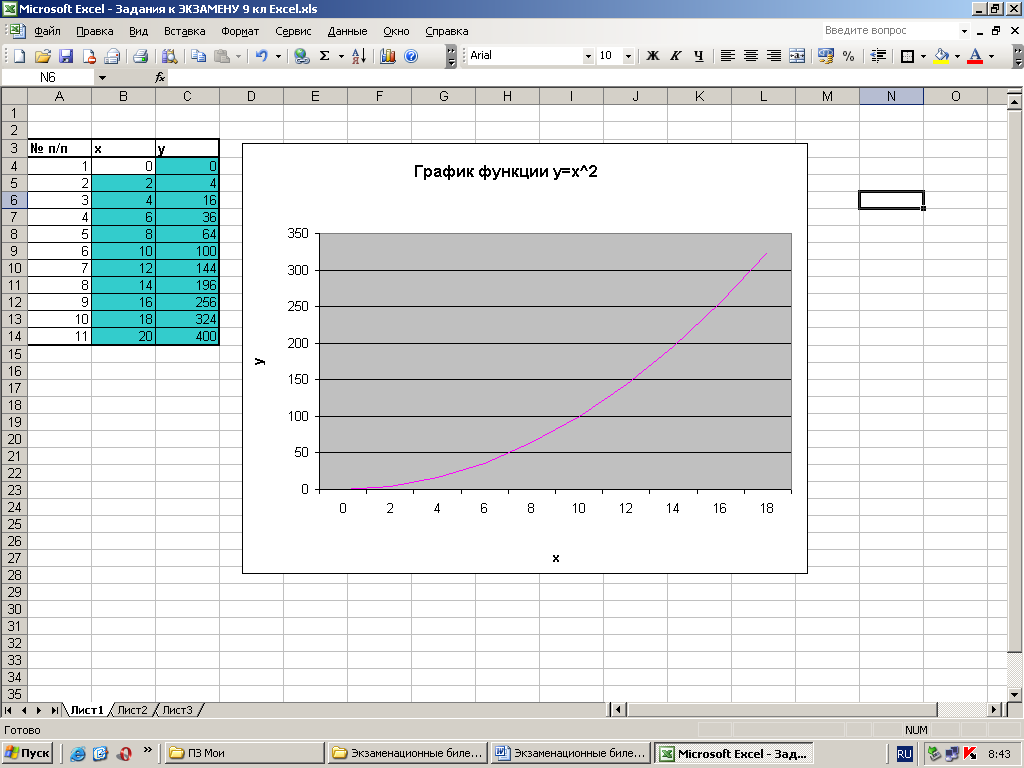Open the Fill Color dropdown arrow

[957, 56]
